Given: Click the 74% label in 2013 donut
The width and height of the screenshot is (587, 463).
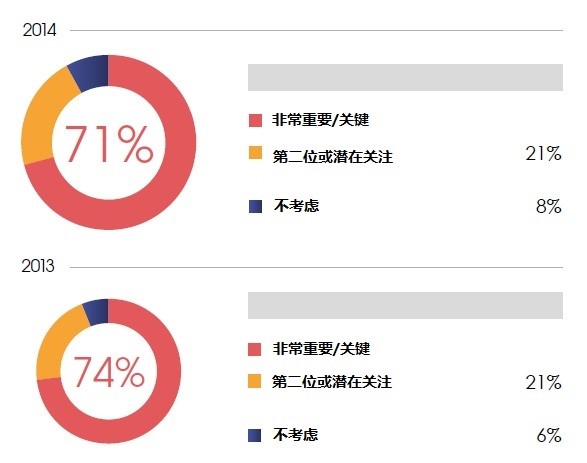Looking at the screenshot, I should click(x=108, y=371).
